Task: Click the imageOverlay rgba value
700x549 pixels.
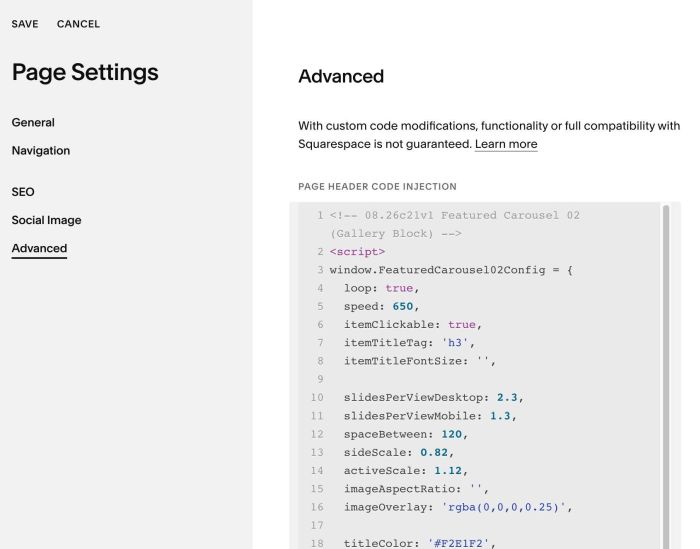Action: coord(504,507)
